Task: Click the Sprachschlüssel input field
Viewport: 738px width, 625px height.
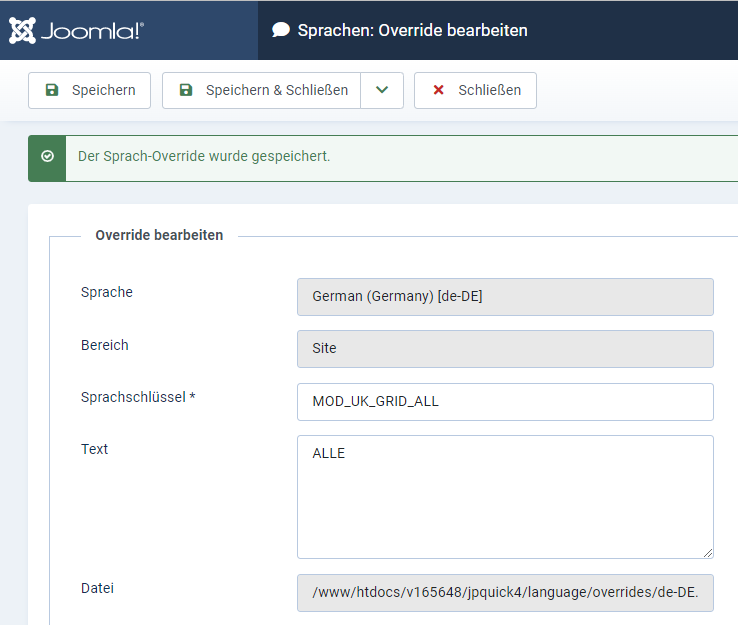Action: 505,402
